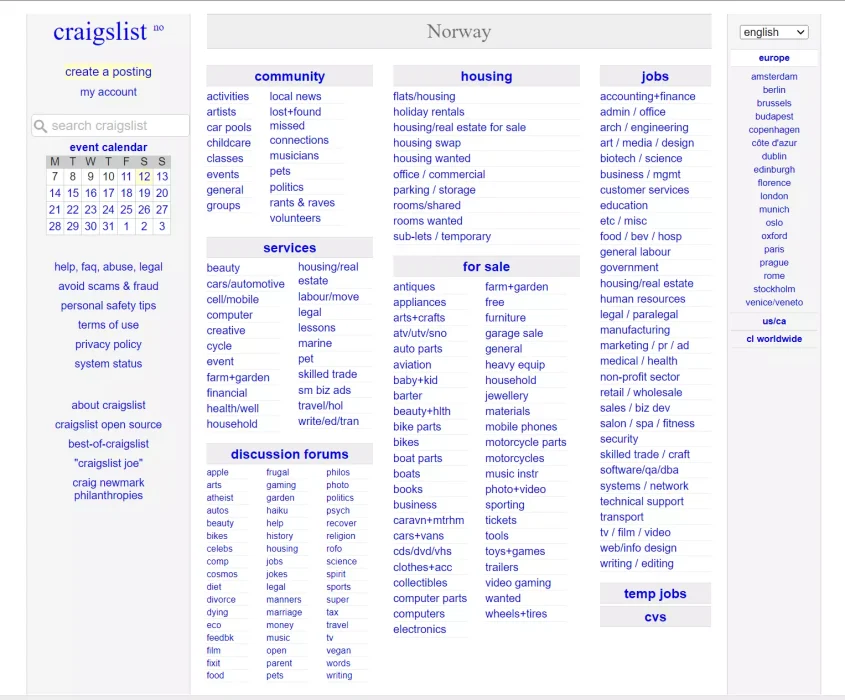Open the for sale section header

pos(486,267)
